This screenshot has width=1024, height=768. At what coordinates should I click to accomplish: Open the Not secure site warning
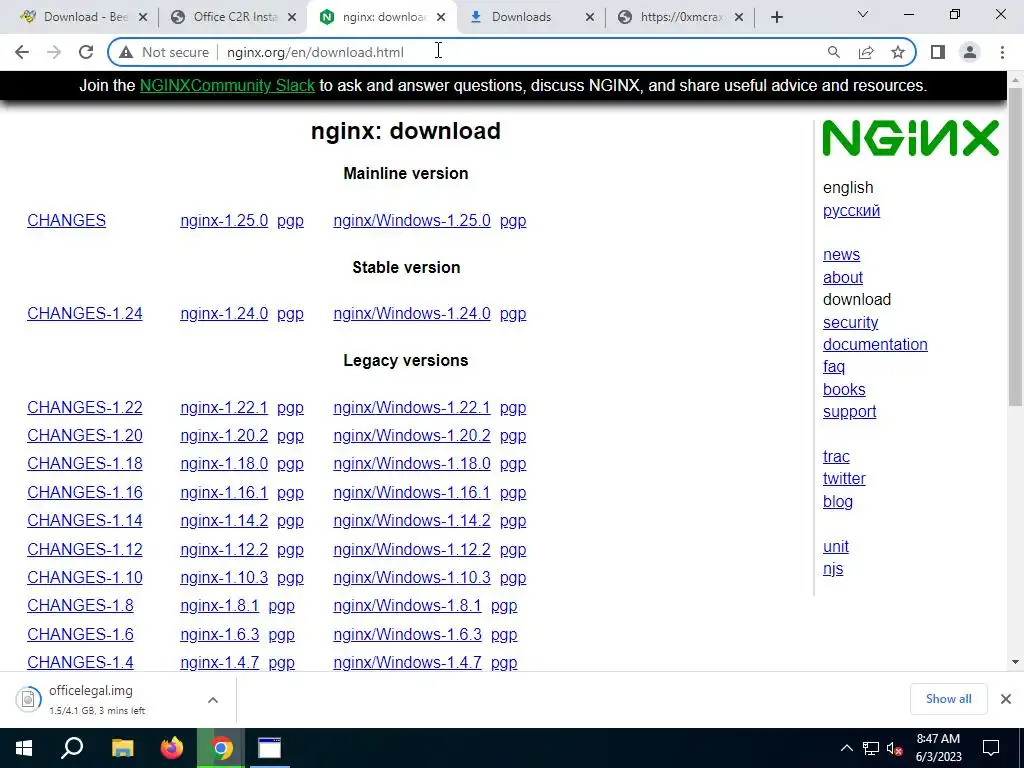pyautogui.click(x=164, y=52)
